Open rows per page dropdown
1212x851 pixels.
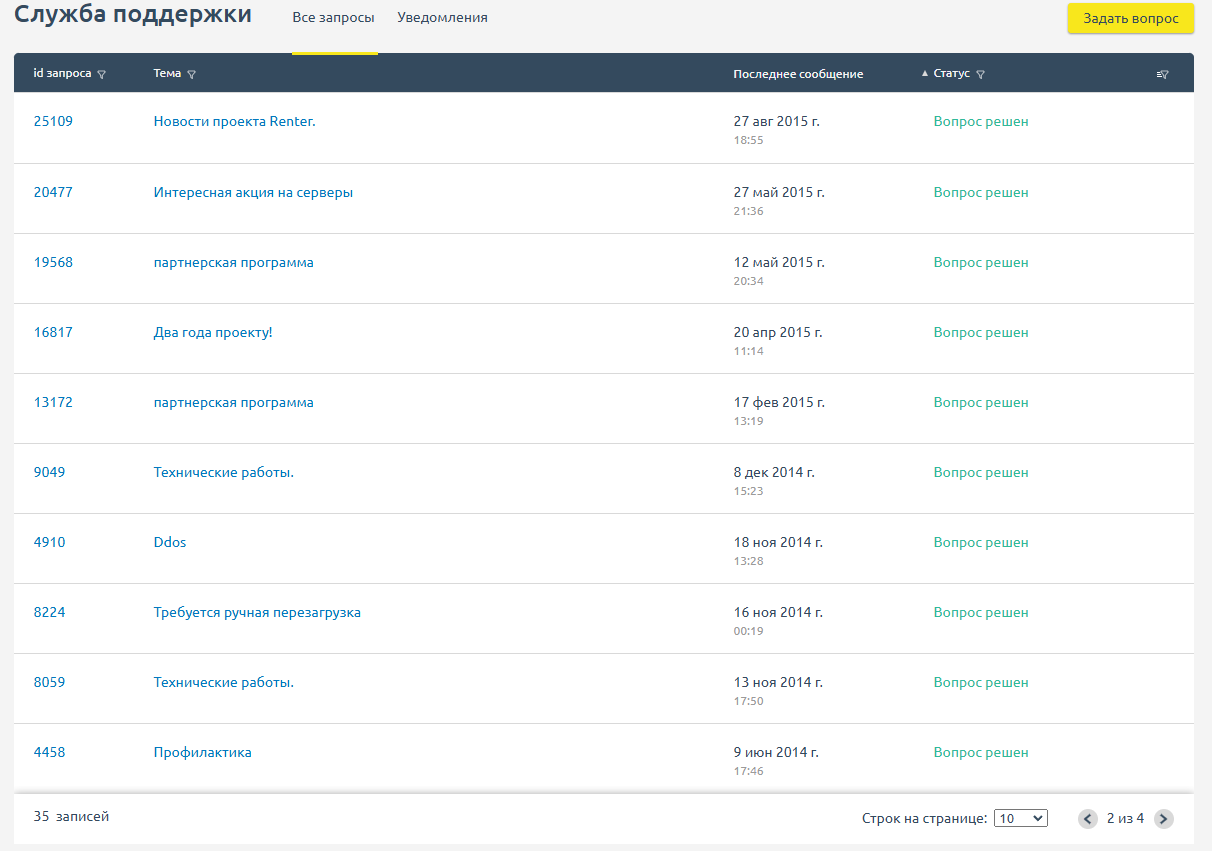(x=1020, y=818)
